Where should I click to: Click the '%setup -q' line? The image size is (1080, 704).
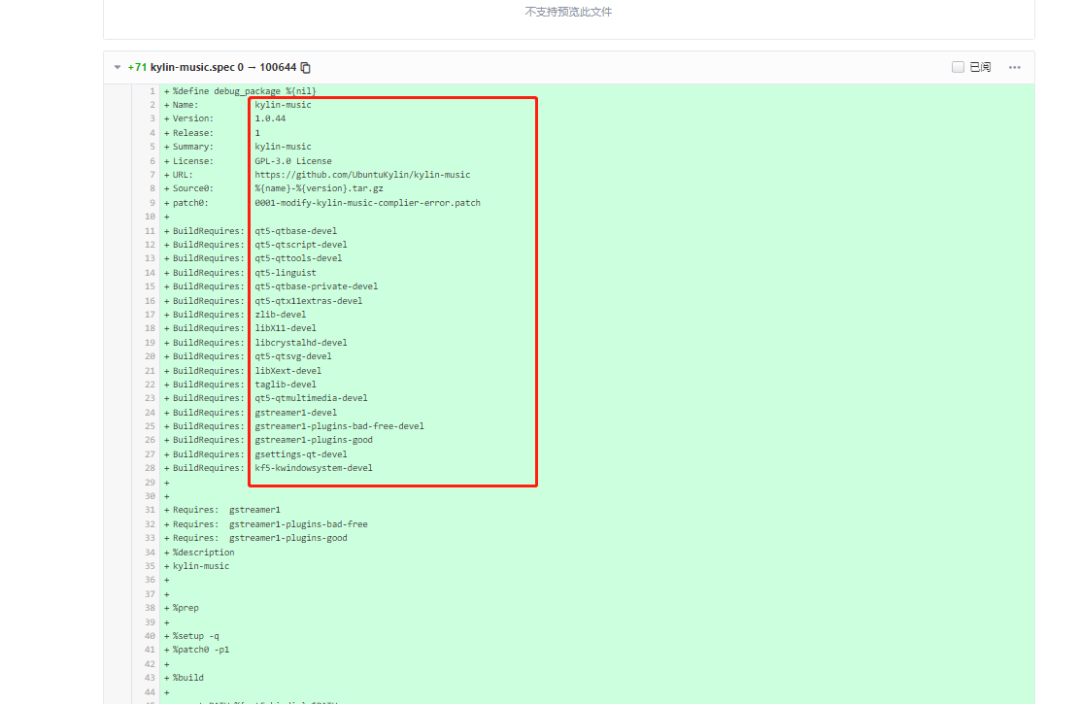196,636
